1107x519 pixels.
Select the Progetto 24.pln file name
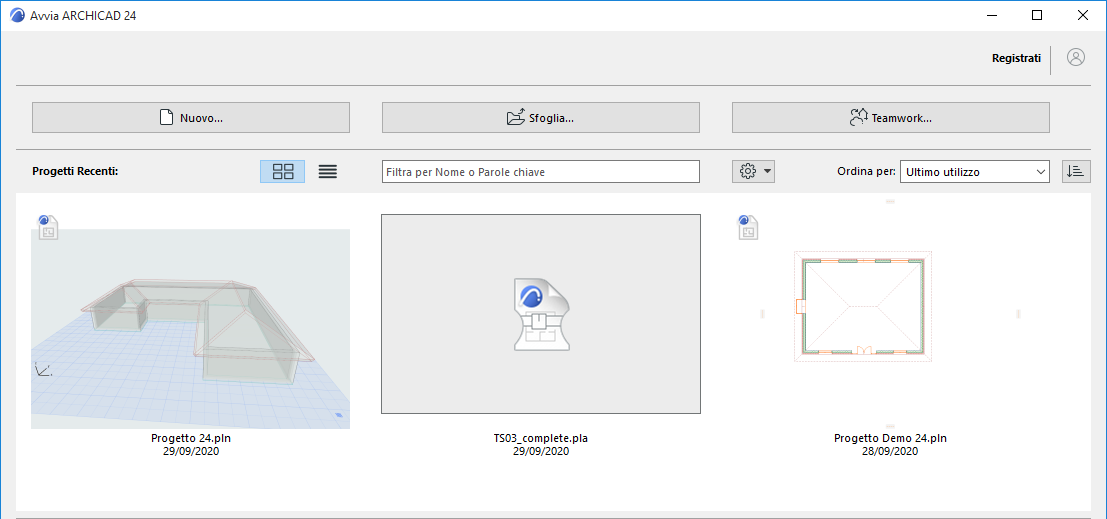coord(191,439)
